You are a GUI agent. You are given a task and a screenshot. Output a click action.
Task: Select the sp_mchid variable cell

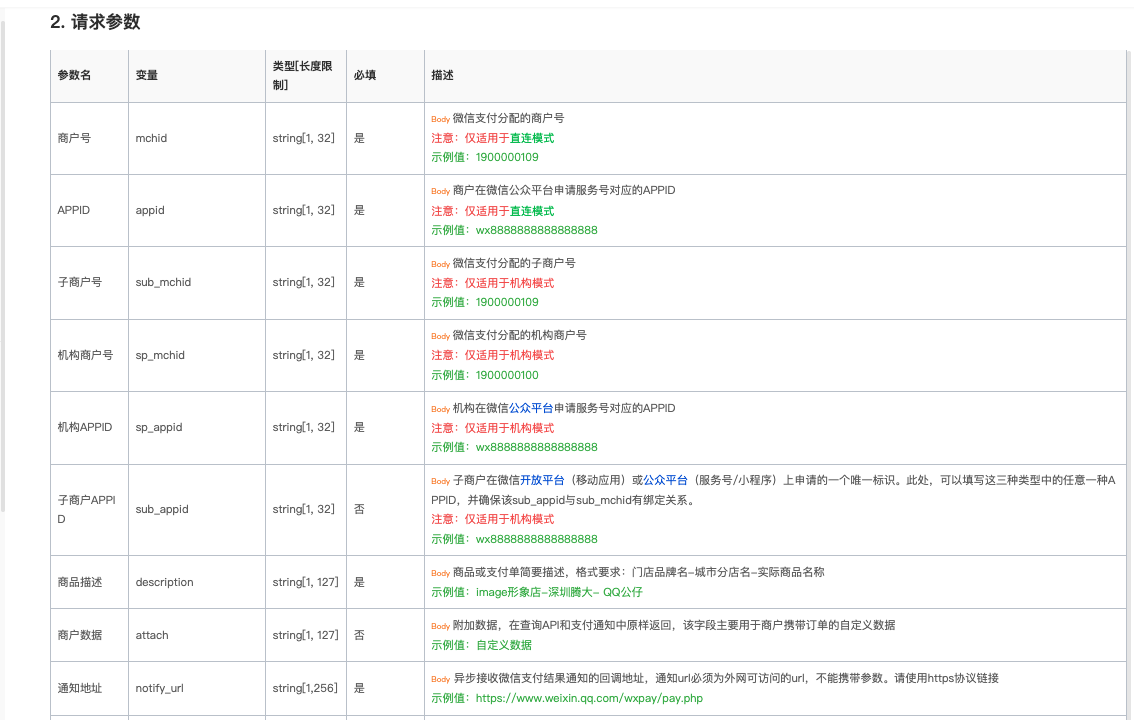(197, 355)
